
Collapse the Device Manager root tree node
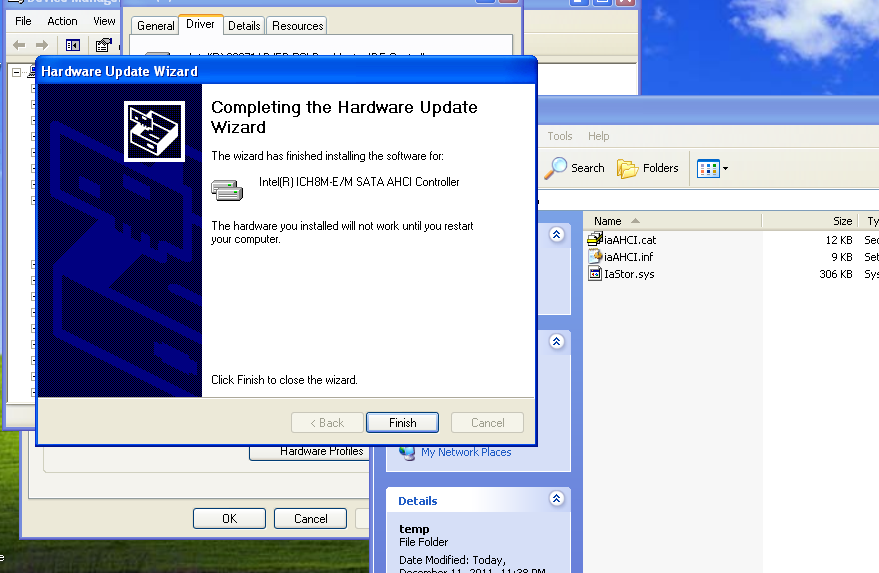tap(17, 72)
